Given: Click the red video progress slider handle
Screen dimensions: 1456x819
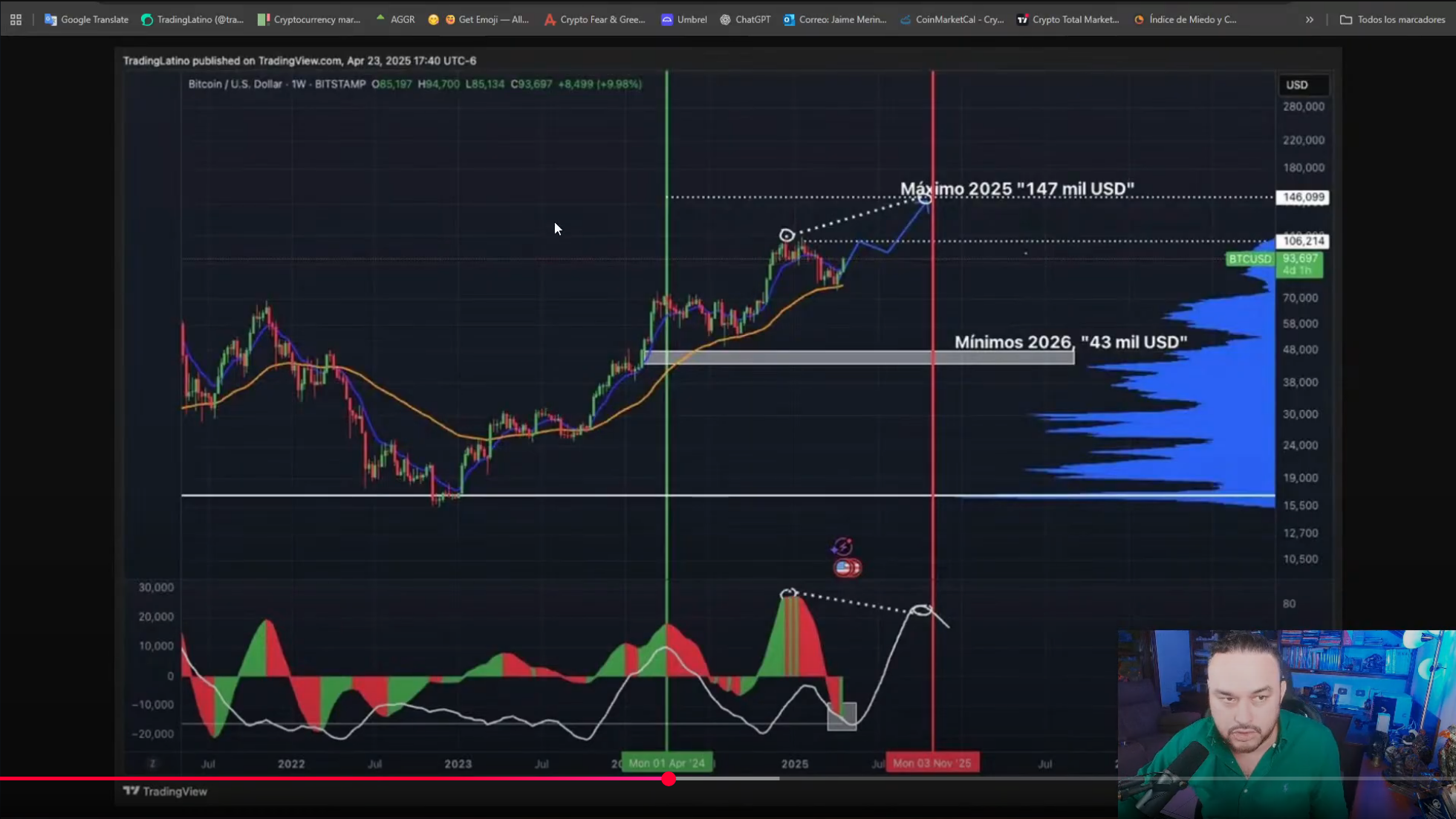Looking at the screenshot, I should 669,779.
